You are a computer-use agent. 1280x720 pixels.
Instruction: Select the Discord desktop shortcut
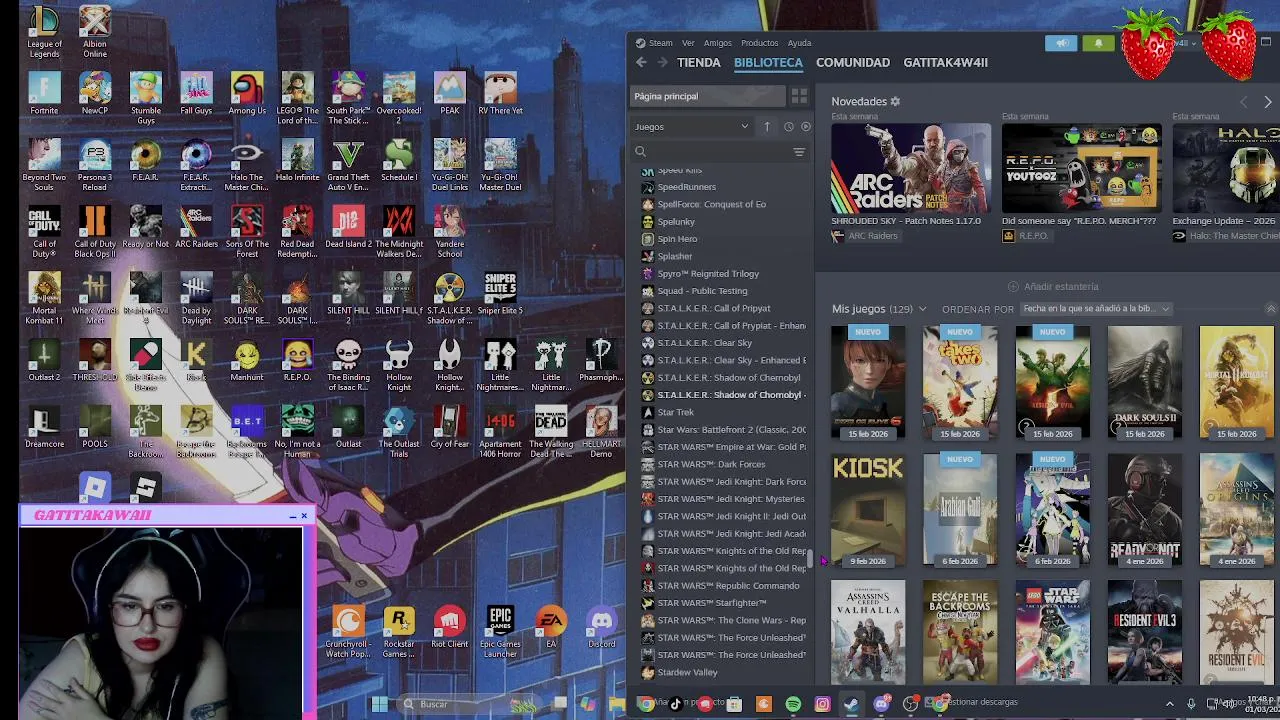[x=601, y=627]
